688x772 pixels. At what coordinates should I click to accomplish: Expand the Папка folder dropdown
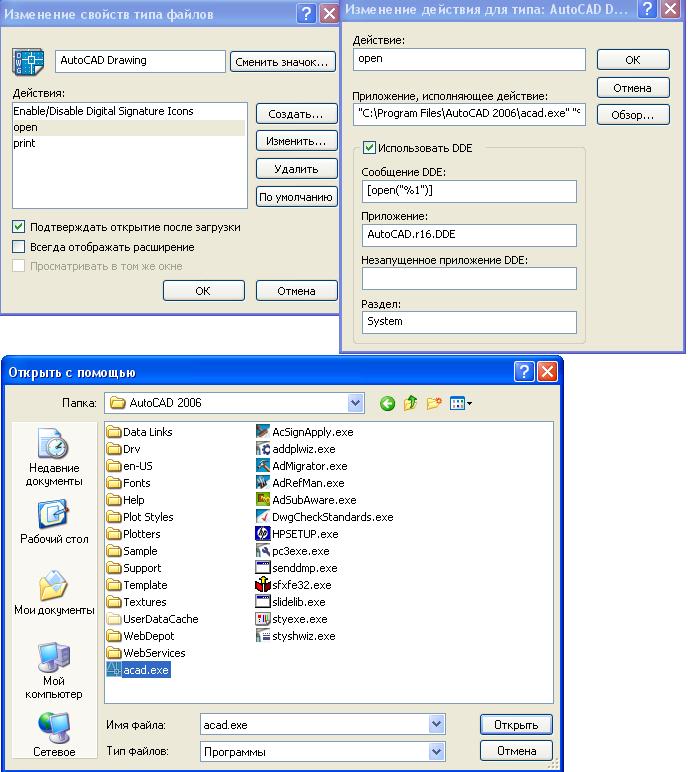(355, 403)
